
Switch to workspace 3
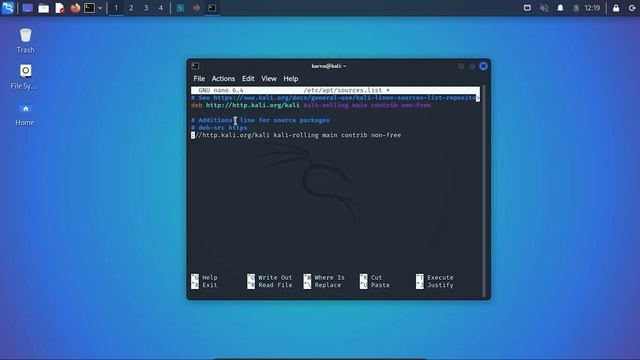pyautogui.click(x=146, y=8)
